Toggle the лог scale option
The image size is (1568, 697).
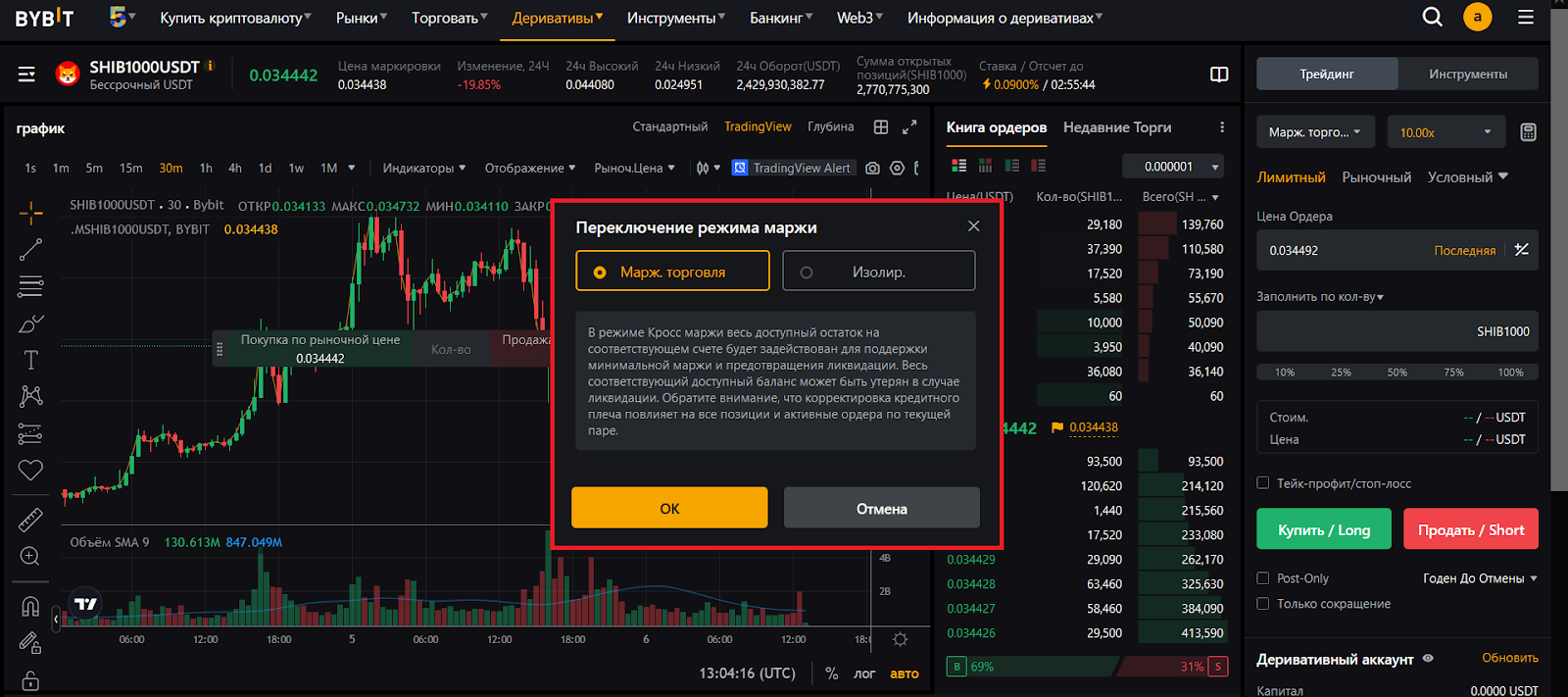(x=863, y=673)
